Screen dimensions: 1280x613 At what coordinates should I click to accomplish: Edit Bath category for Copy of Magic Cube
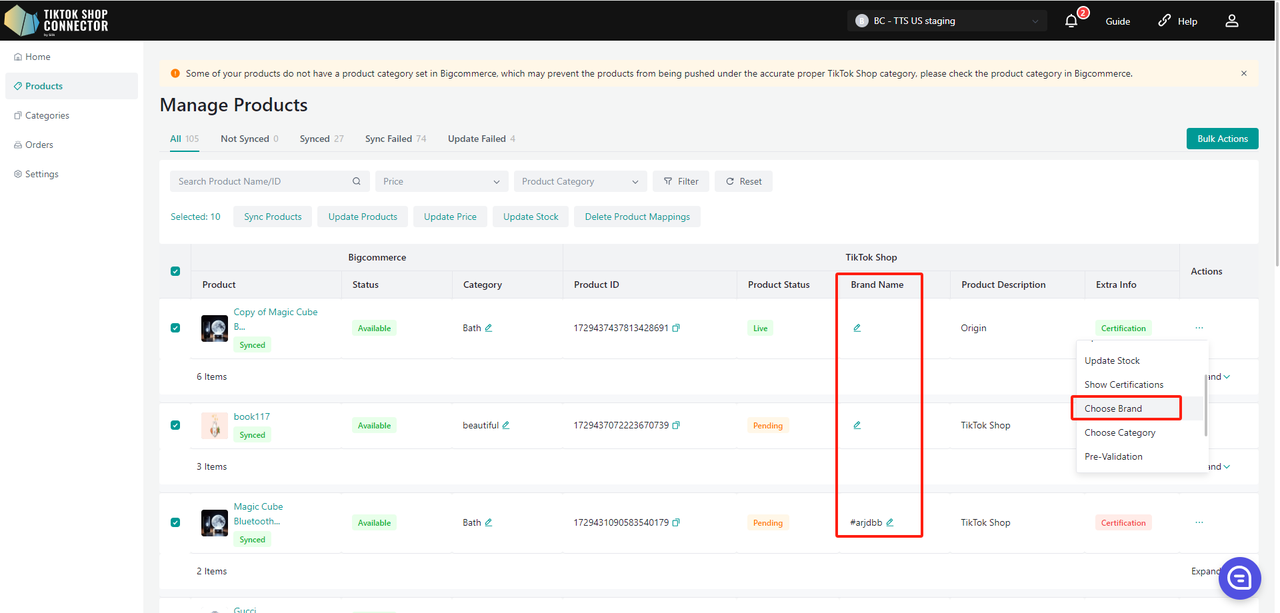click(489, 328)
